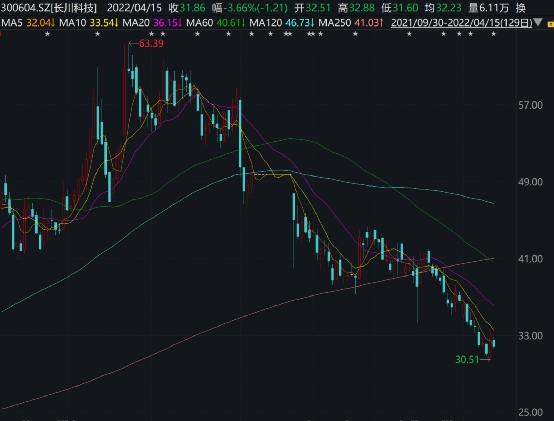Click the 25.00 price axis label

[530, 412]
